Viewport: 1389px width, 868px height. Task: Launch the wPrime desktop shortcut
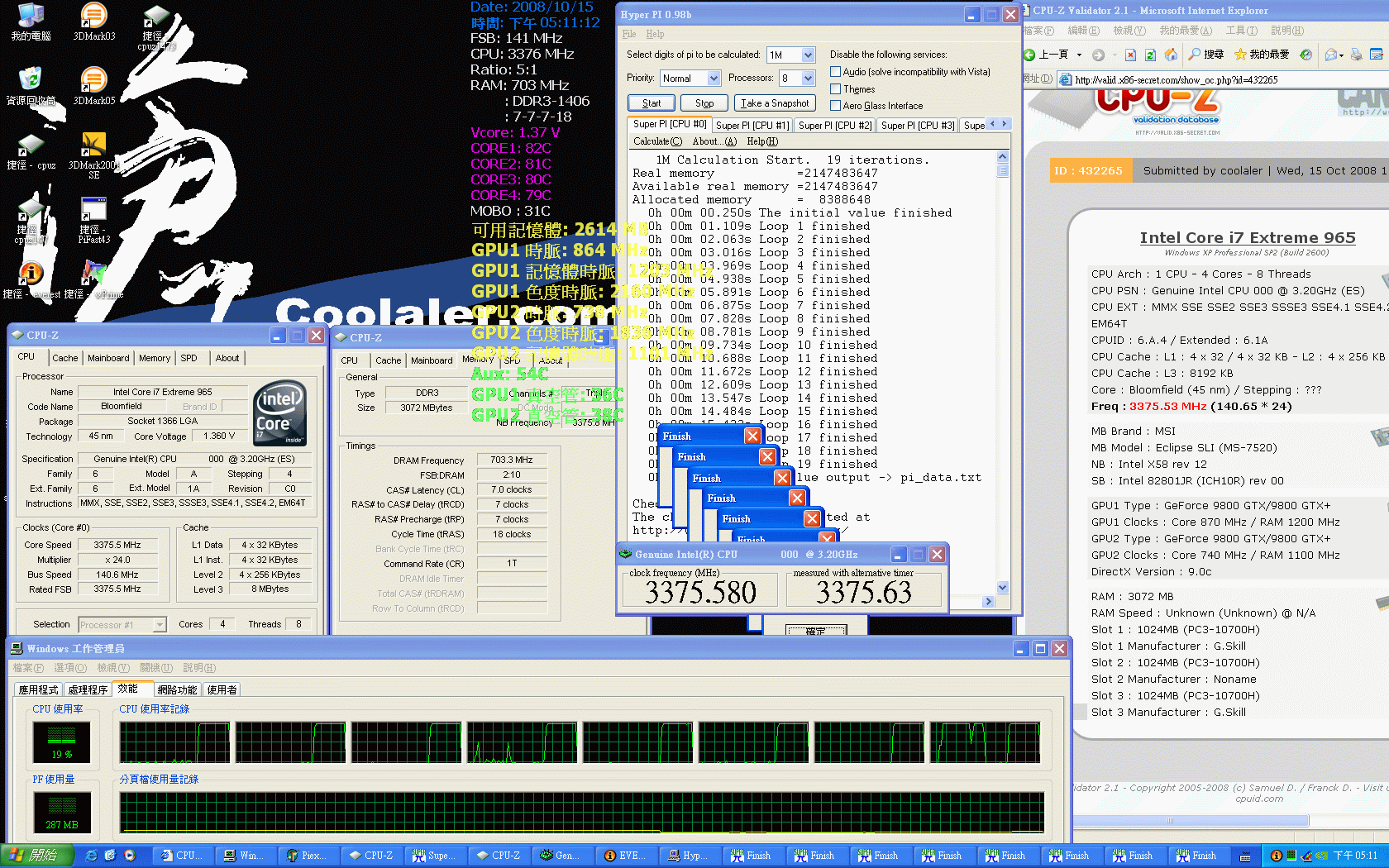(x=93, y=281)
